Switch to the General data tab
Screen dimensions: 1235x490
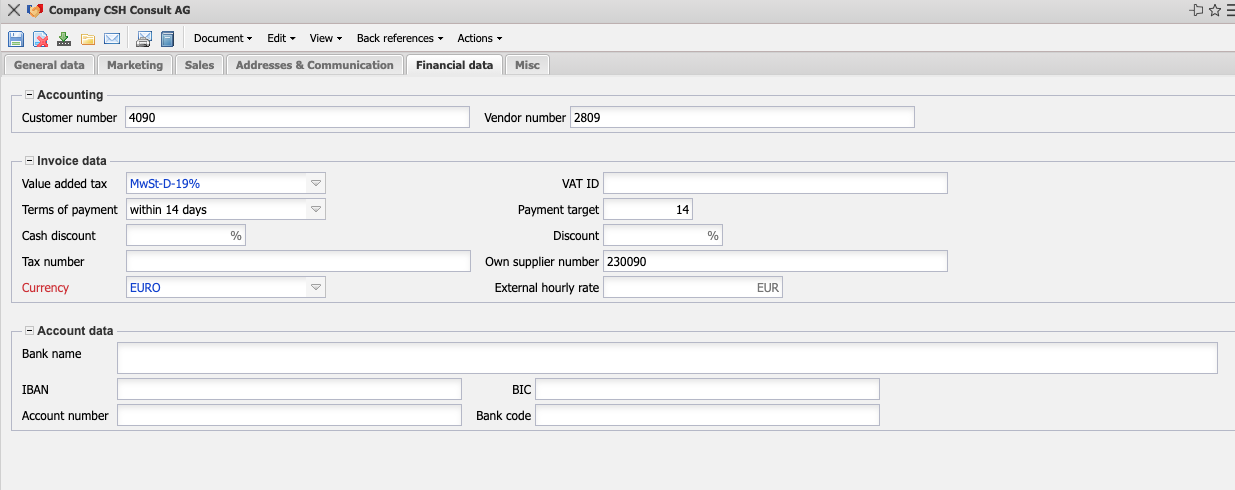coord(49,65)
